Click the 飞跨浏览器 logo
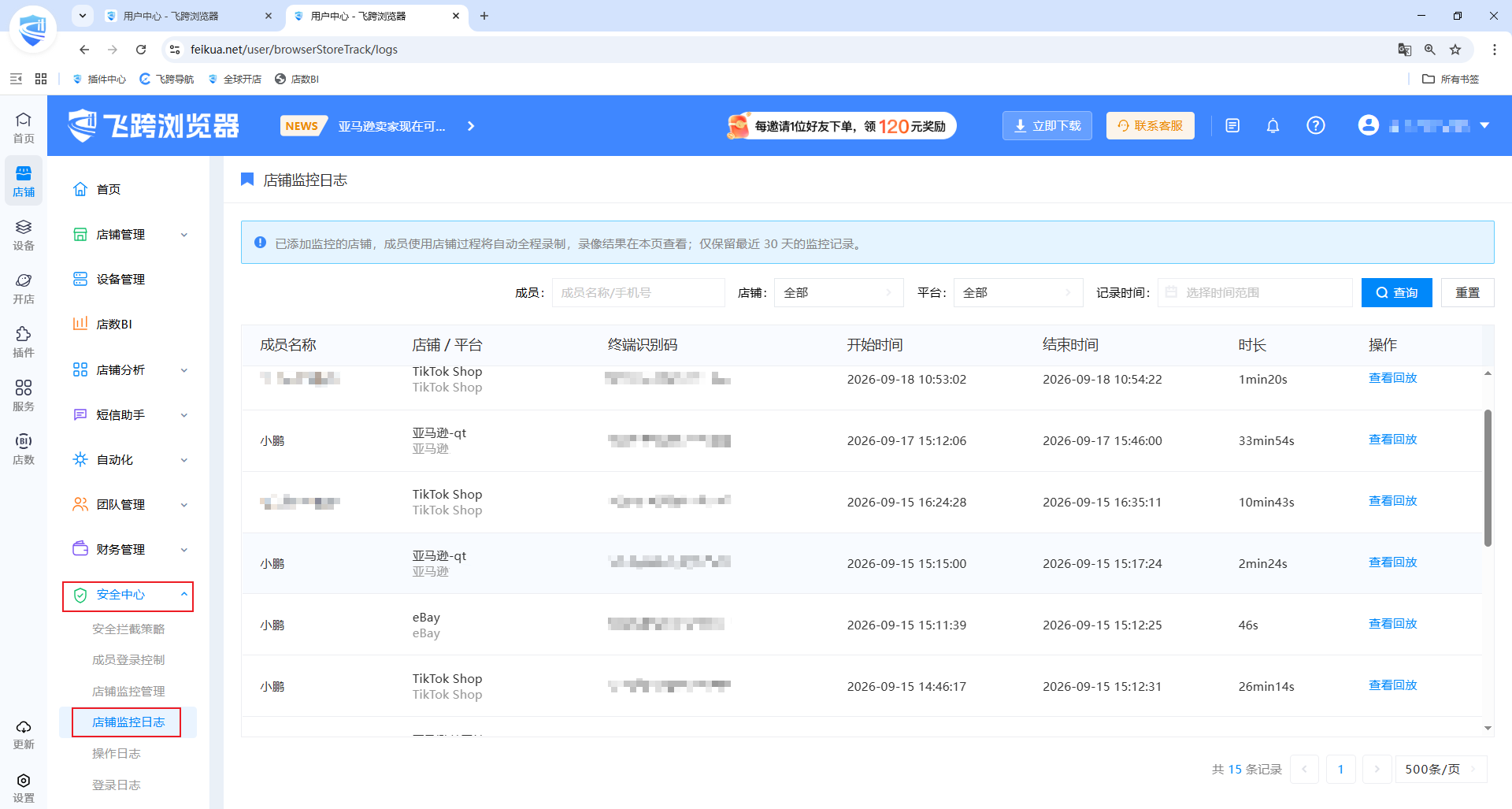 point(154,126)
